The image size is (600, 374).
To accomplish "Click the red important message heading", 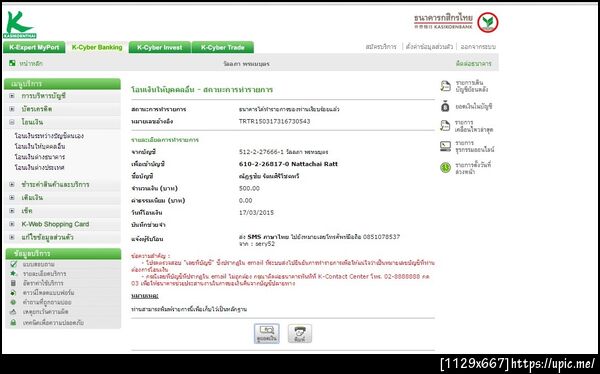I will (x=150, y=256).
